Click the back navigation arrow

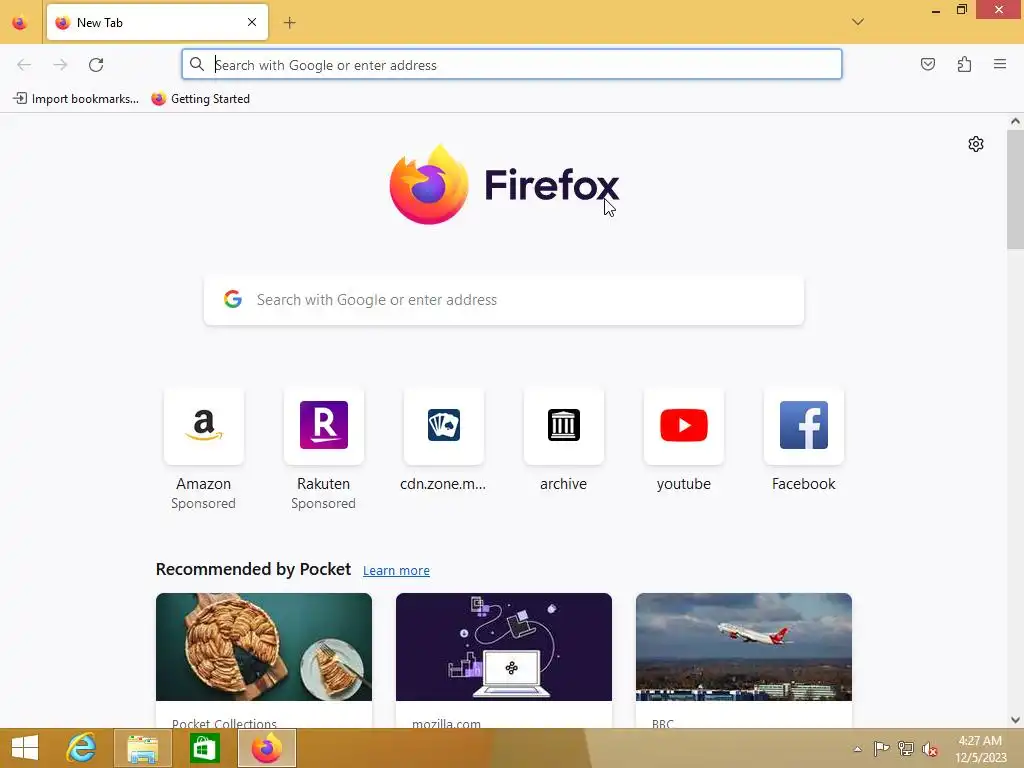24,65
